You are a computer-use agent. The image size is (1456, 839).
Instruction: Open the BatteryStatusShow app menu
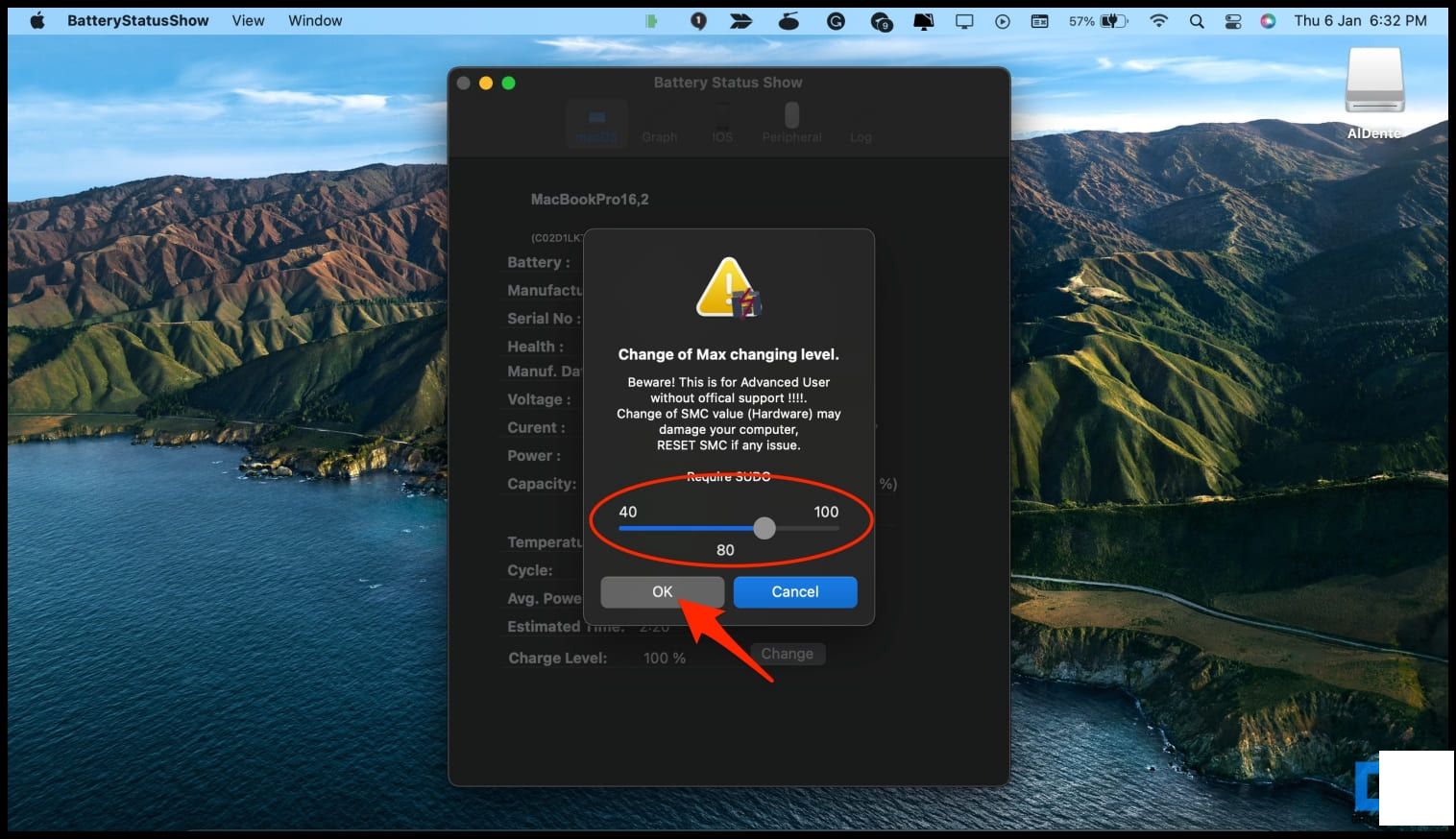click(137, 20)
